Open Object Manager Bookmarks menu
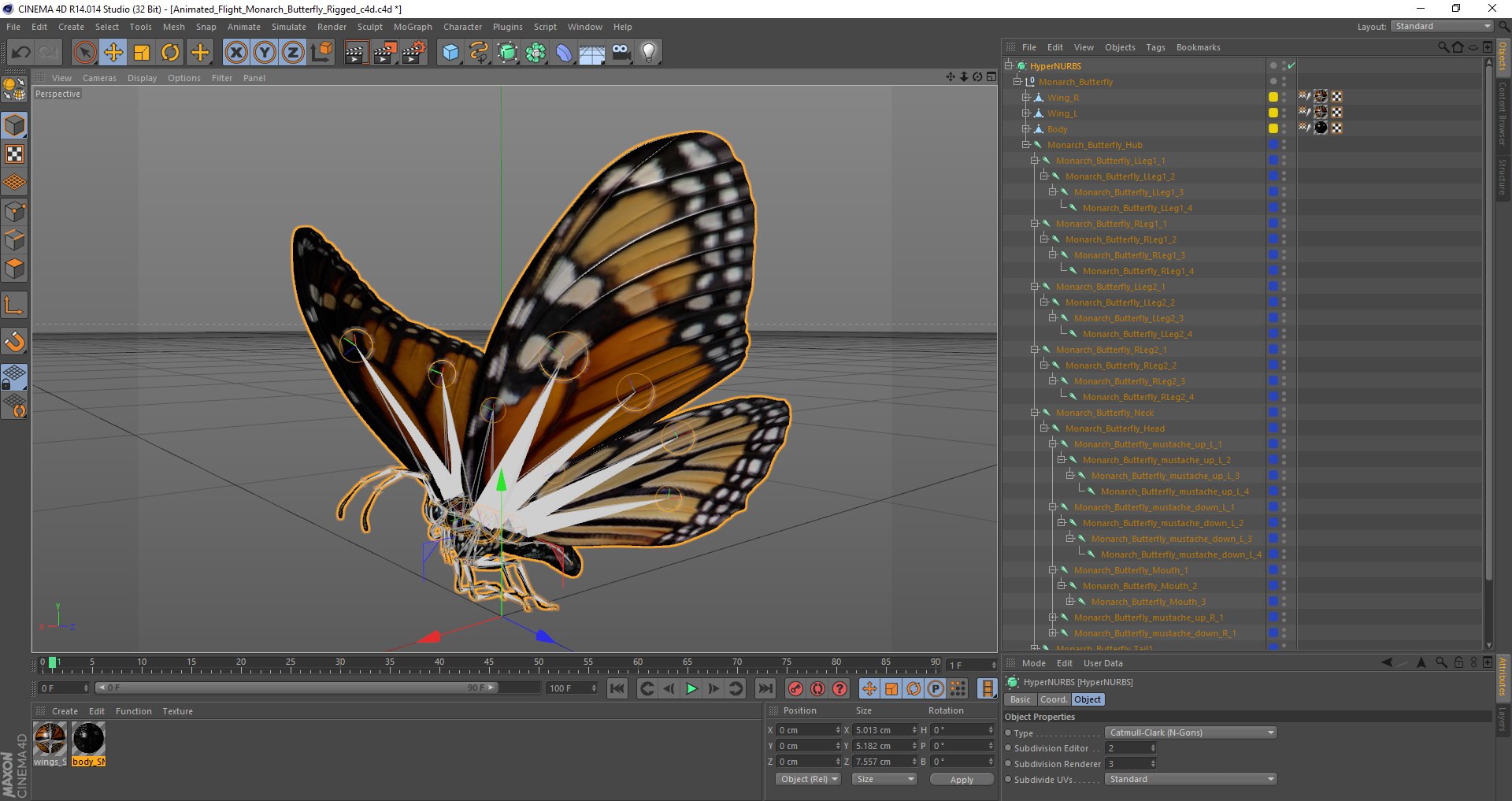 pos(1198,47)
